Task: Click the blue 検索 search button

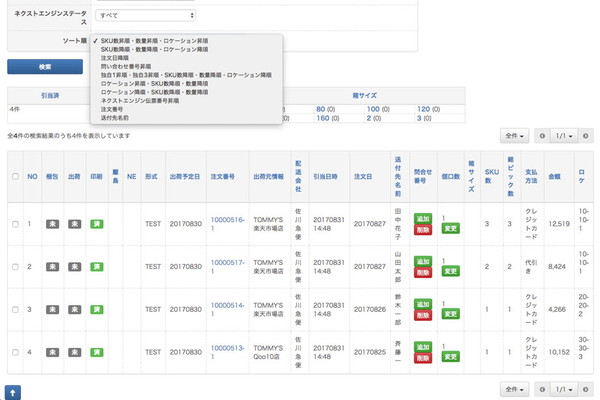Action: 45,67
